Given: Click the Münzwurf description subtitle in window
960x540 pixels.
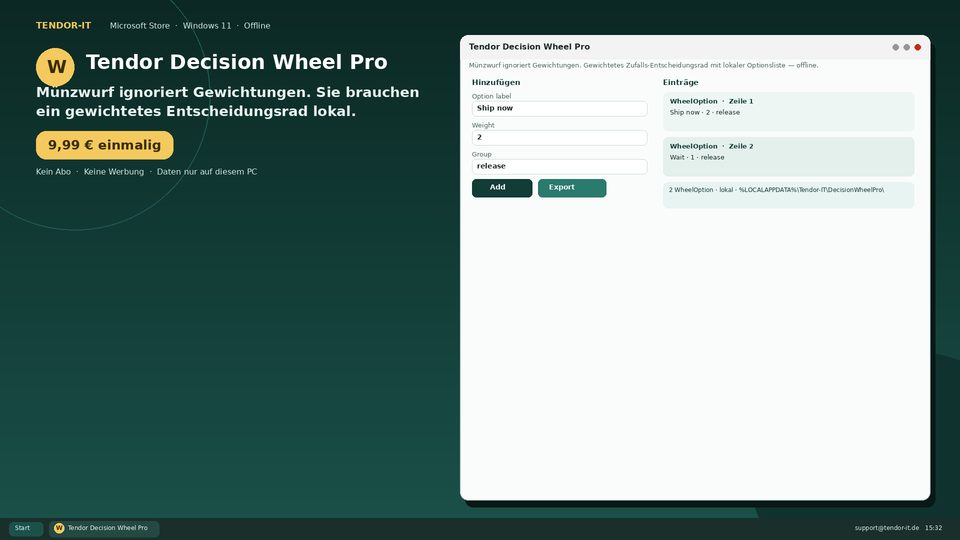Looking at the screenshot, I should pos(643,66).
